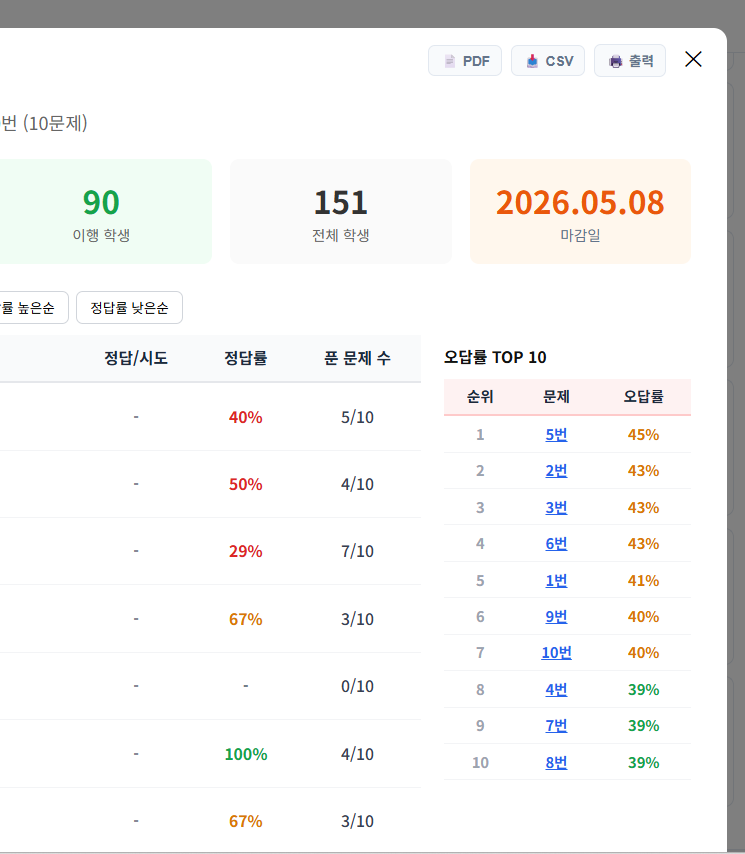Click the 순위 header cell
Screen dimensions: 745x854
click(480, 396)
